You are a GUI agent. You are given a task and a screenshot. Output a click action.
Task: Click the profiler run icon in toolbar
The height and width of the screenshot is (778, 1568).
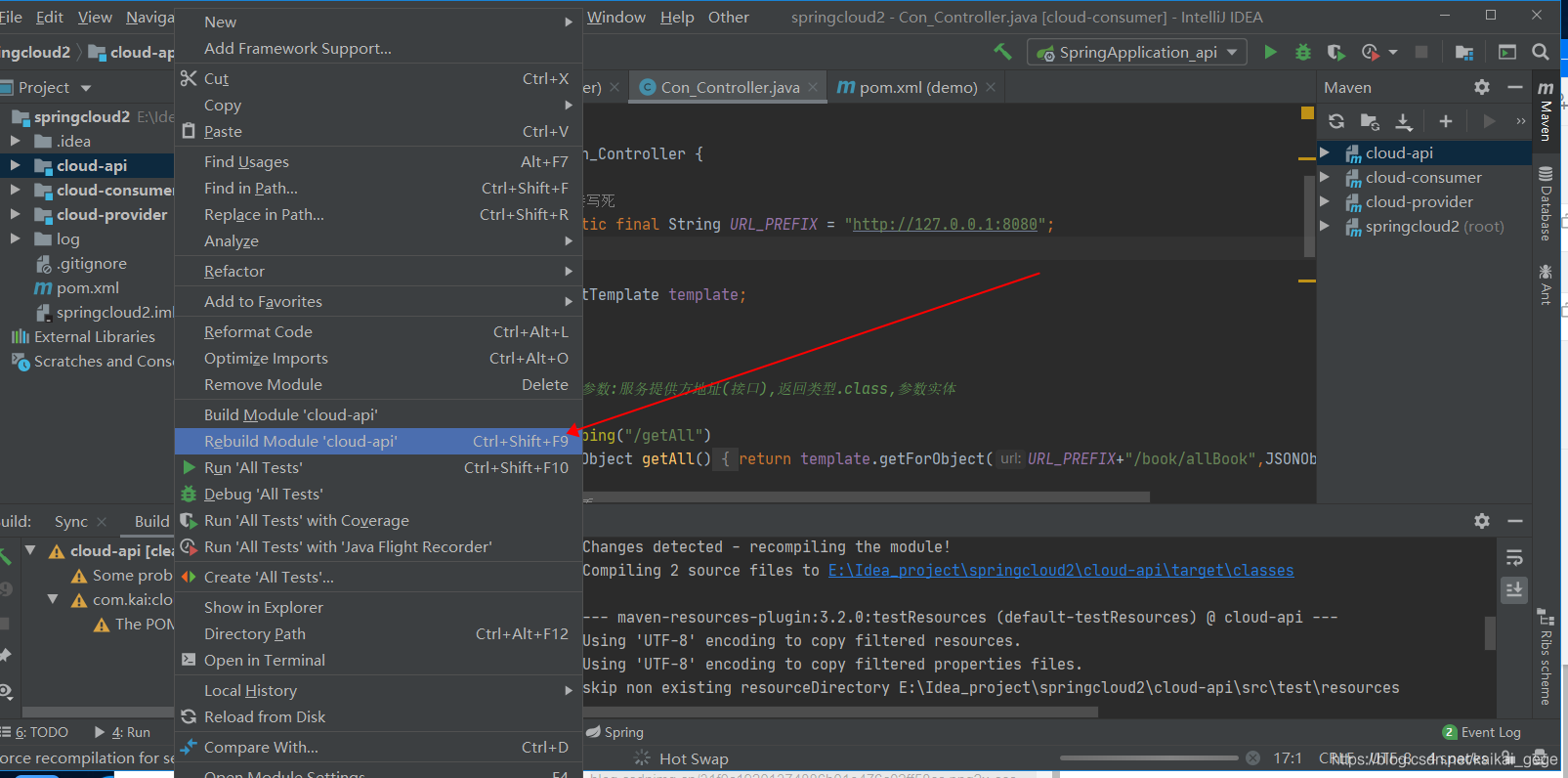1371,52
